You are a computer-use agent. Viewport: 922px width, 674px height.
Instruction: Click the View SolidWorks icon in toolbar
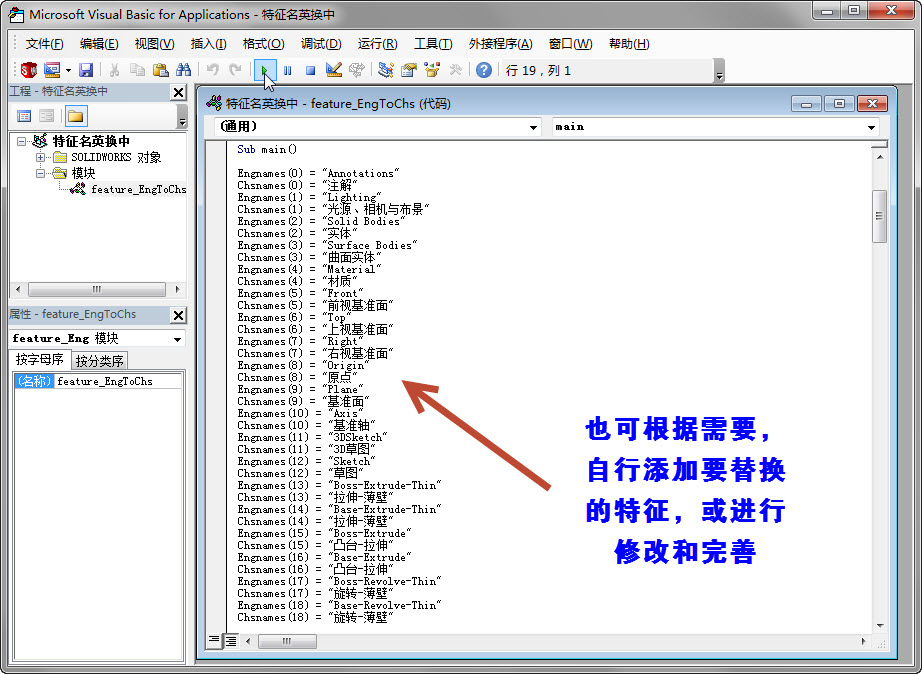pos(28,70)
